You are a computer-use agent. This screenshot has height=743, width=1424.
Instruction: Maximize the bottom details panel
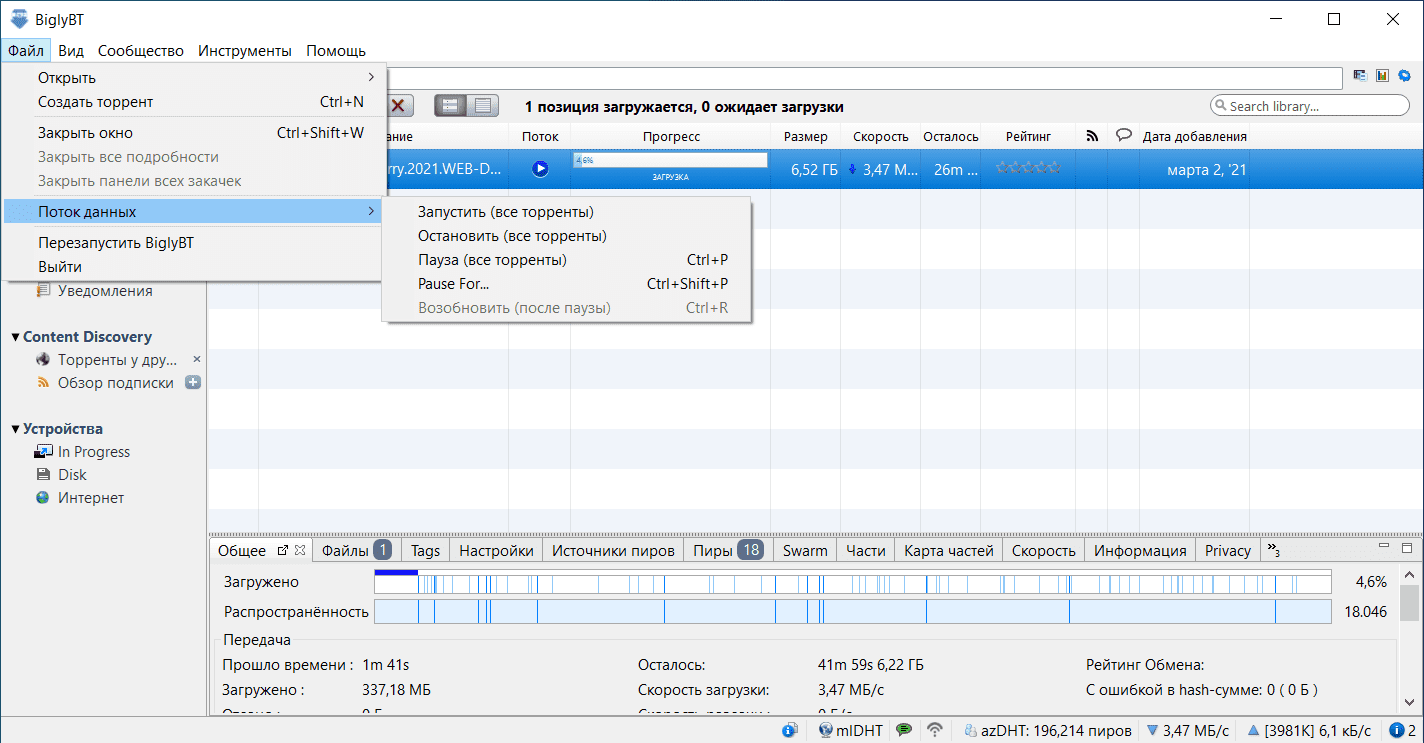(1406, 548)
